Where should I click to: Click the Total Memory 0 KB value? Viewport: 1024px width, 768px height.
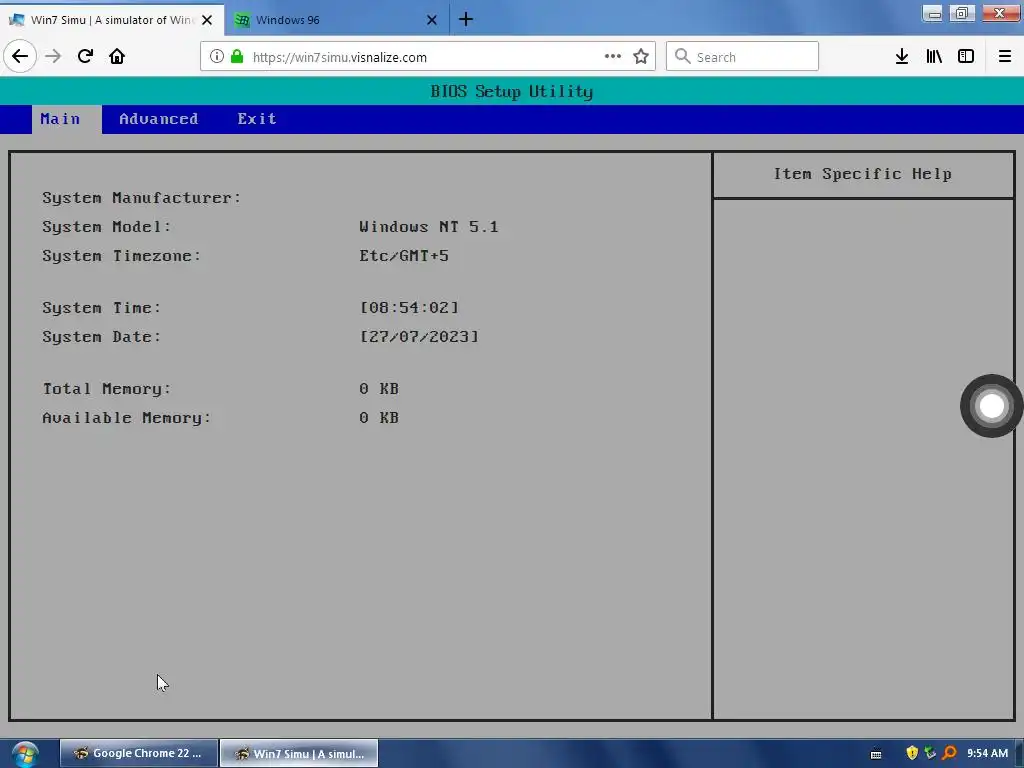point(379,389)
